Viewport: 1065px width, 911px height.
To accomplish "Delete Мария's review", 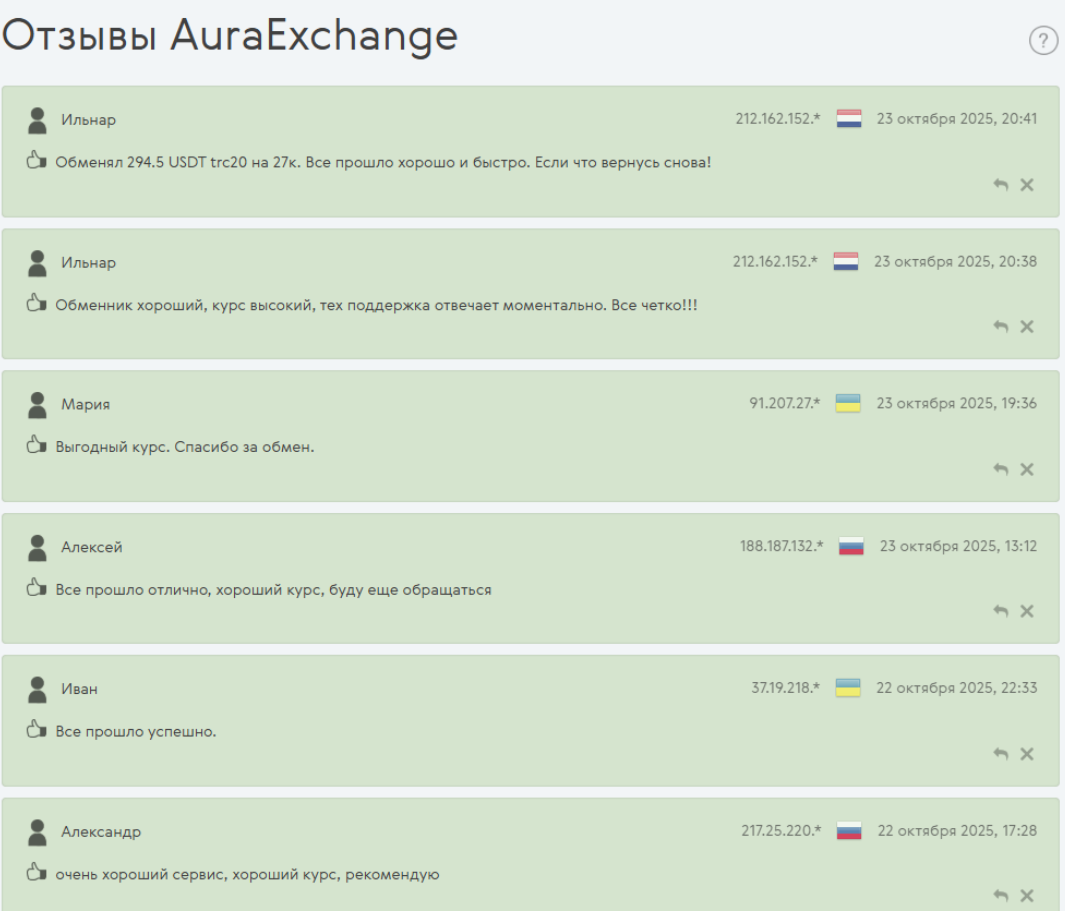I will point(1027,470).
